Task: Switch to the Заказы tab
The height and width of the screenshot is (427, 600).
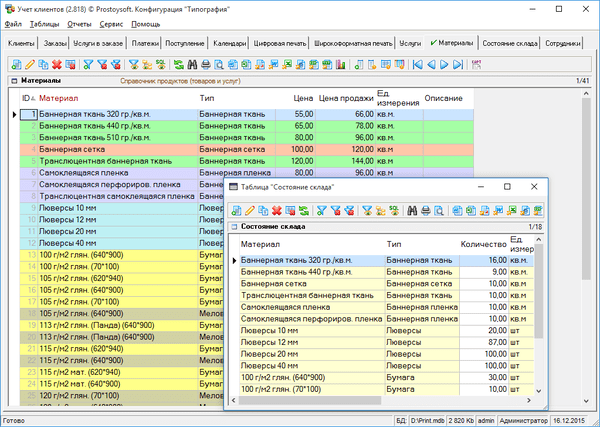Action: (x=55, y=44)
